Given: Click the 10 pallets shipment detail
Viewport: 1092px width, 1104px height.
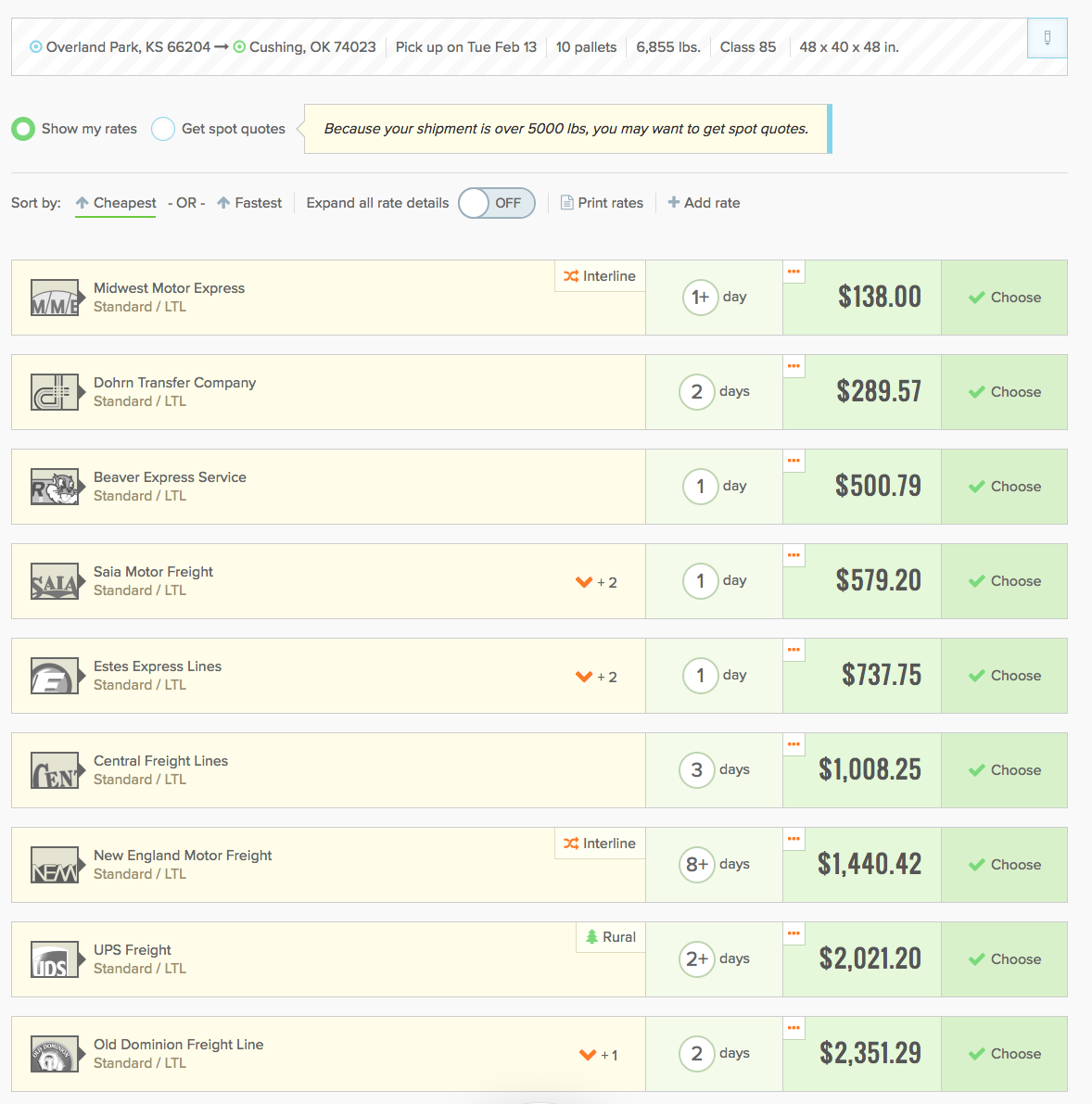Looking at the screenshot, I should 586,47.
